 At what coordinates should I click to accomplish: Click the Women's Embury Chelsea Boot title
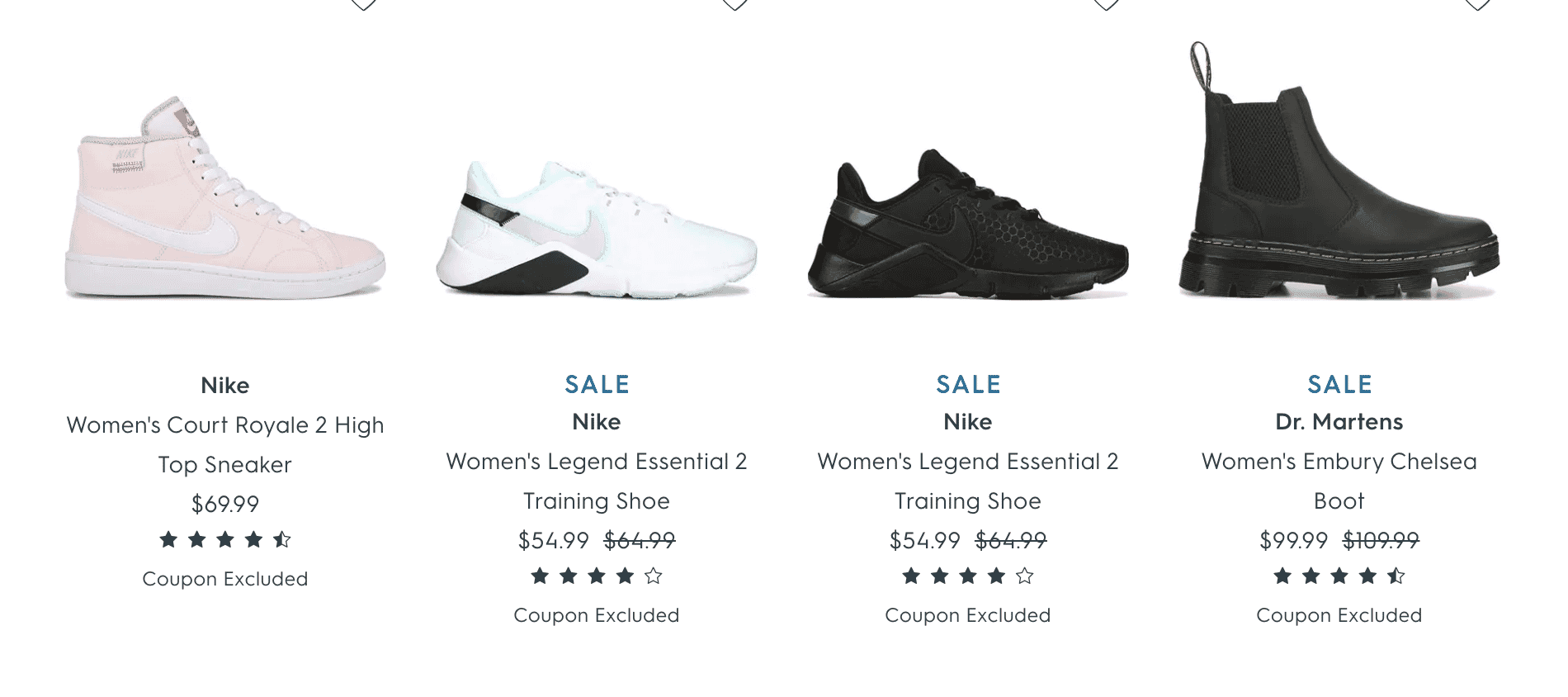tap(1339, 481)
